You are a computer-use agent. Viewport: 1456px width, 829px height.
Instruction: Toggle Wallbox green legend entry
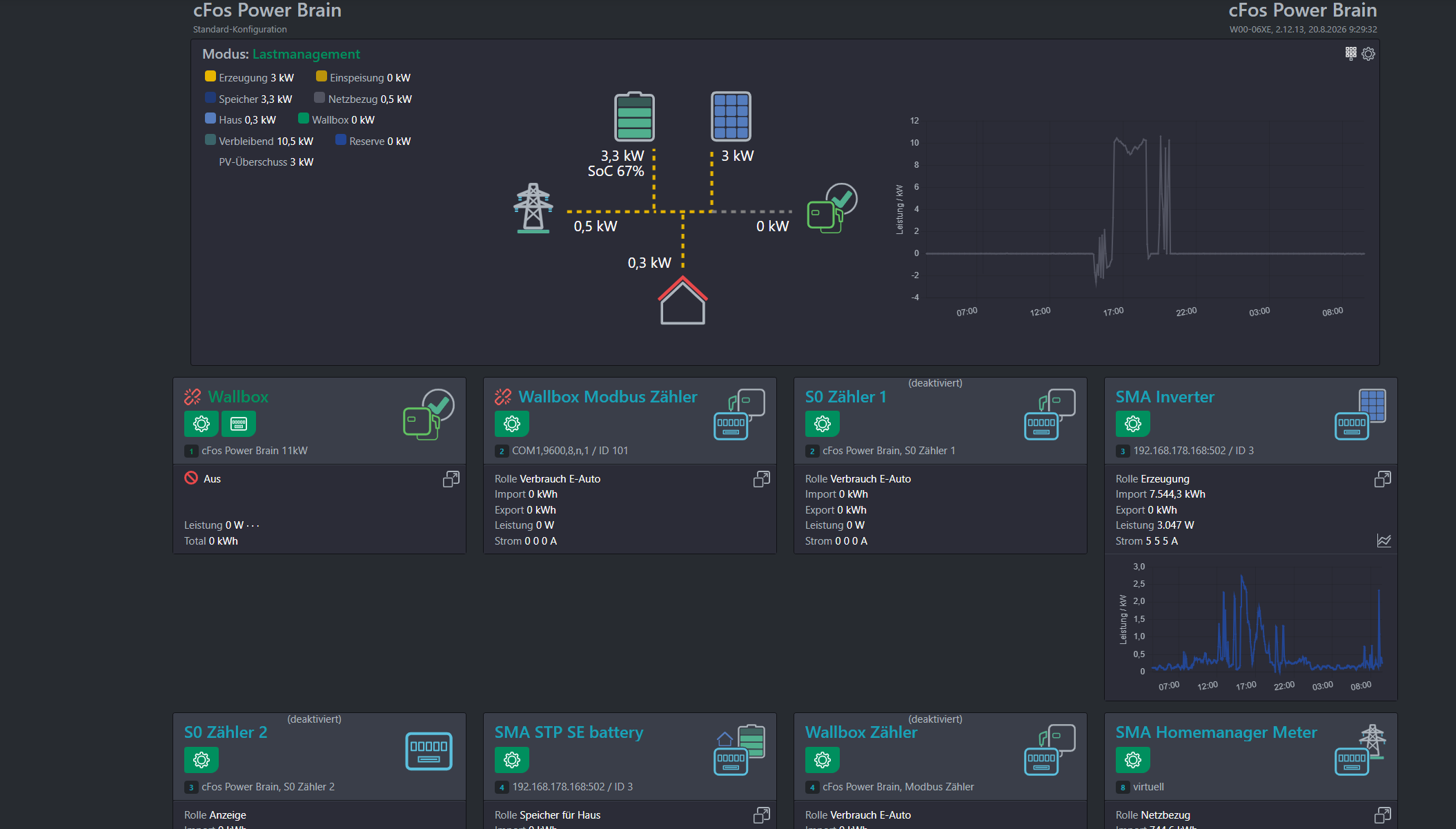click(337, 119)
